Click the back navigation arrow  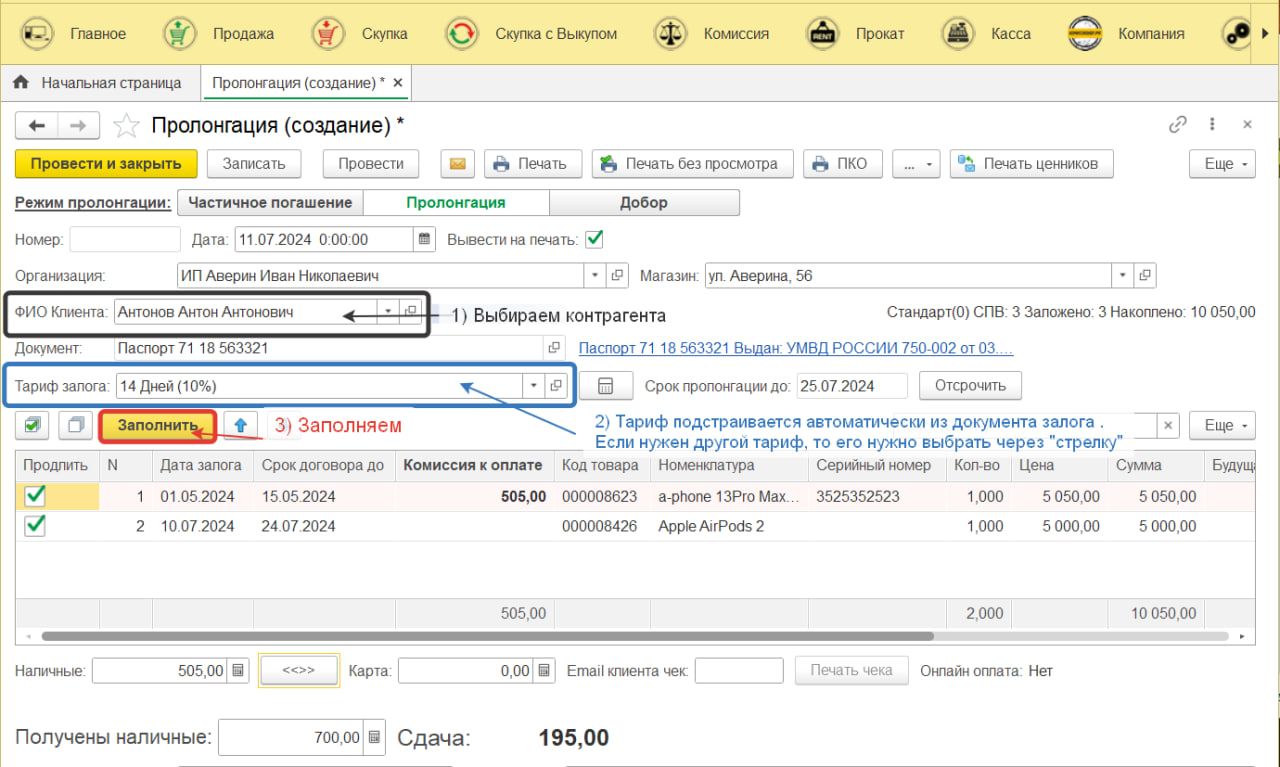click(37, 125)
